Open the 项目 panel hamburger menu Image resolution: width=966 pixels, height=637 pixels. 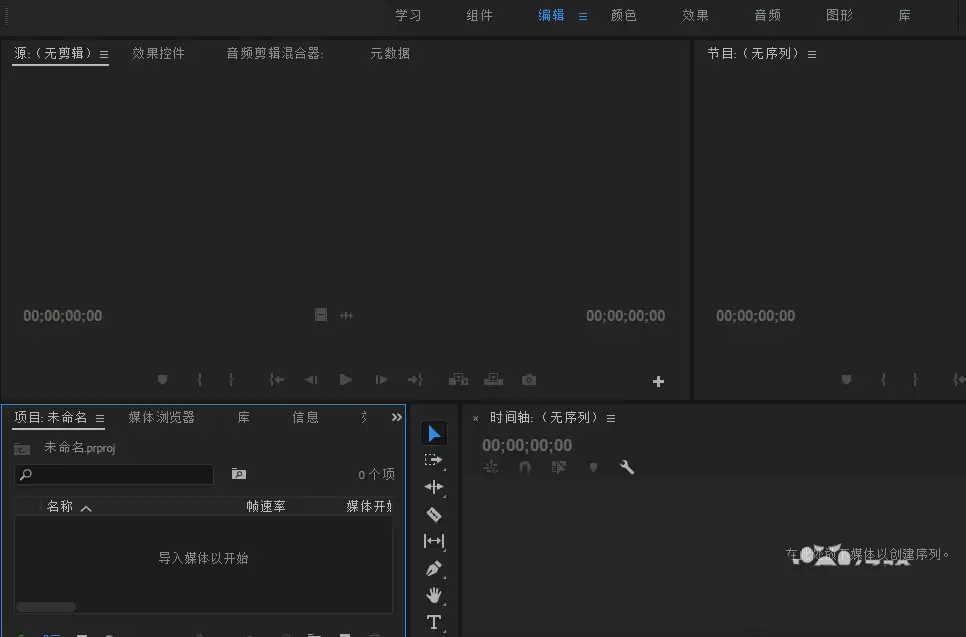(100, 418)
